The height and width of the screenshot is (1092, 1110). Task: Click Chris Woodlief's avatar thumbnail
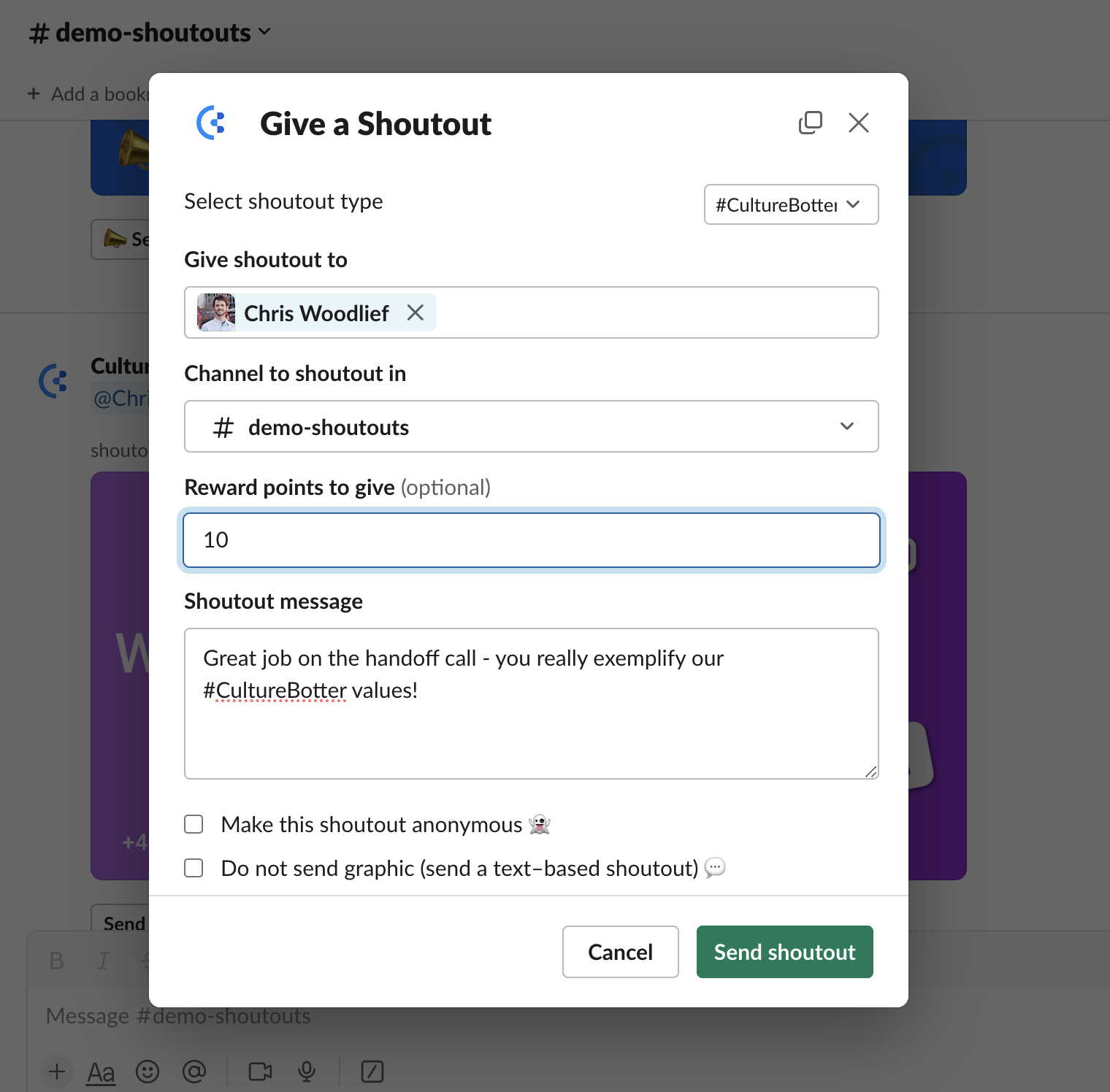[x=216, y=312]
